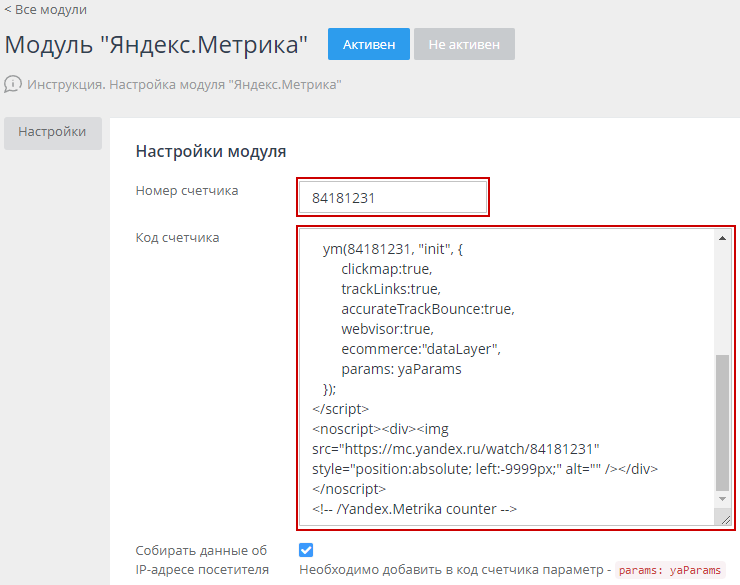Click the counter code scrollbar thumb

722,420
